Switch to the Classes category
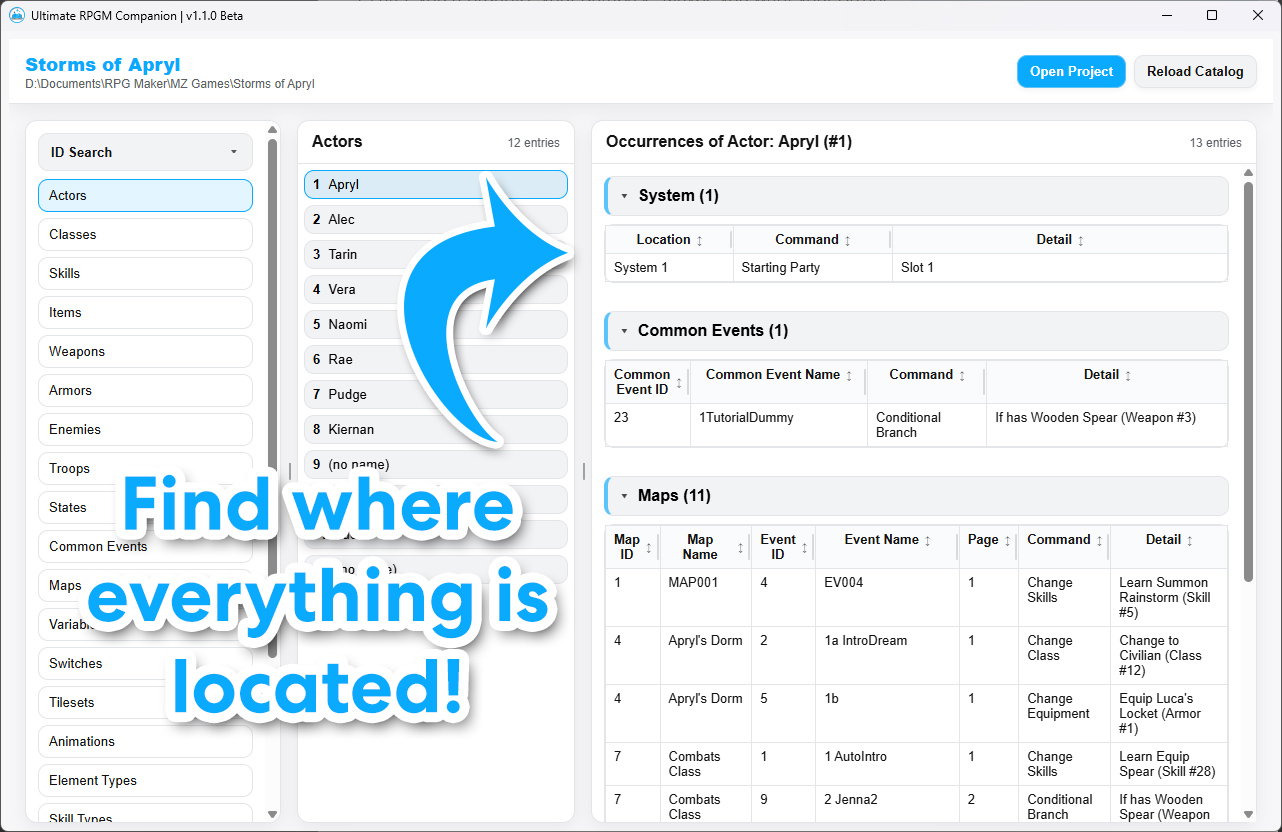Screen dimensions: 1282x832 click(x=145, y=235)
